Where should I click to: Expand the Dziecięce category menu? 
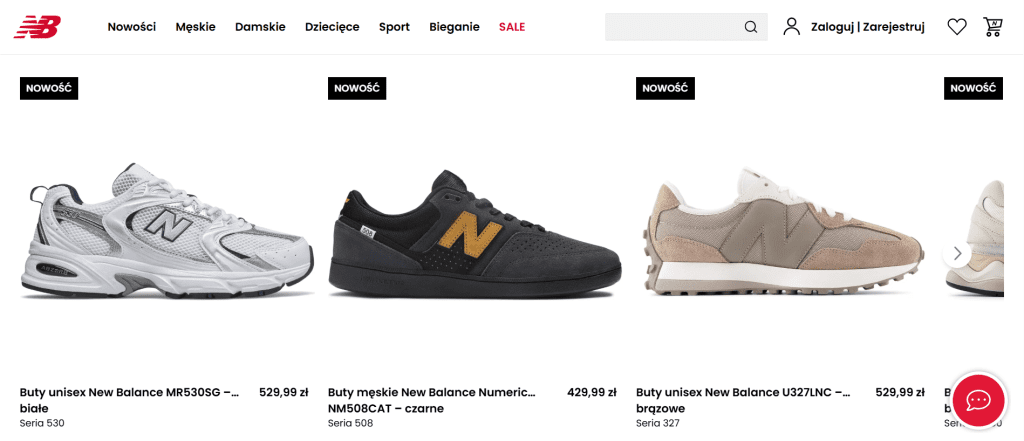(332, 27)
